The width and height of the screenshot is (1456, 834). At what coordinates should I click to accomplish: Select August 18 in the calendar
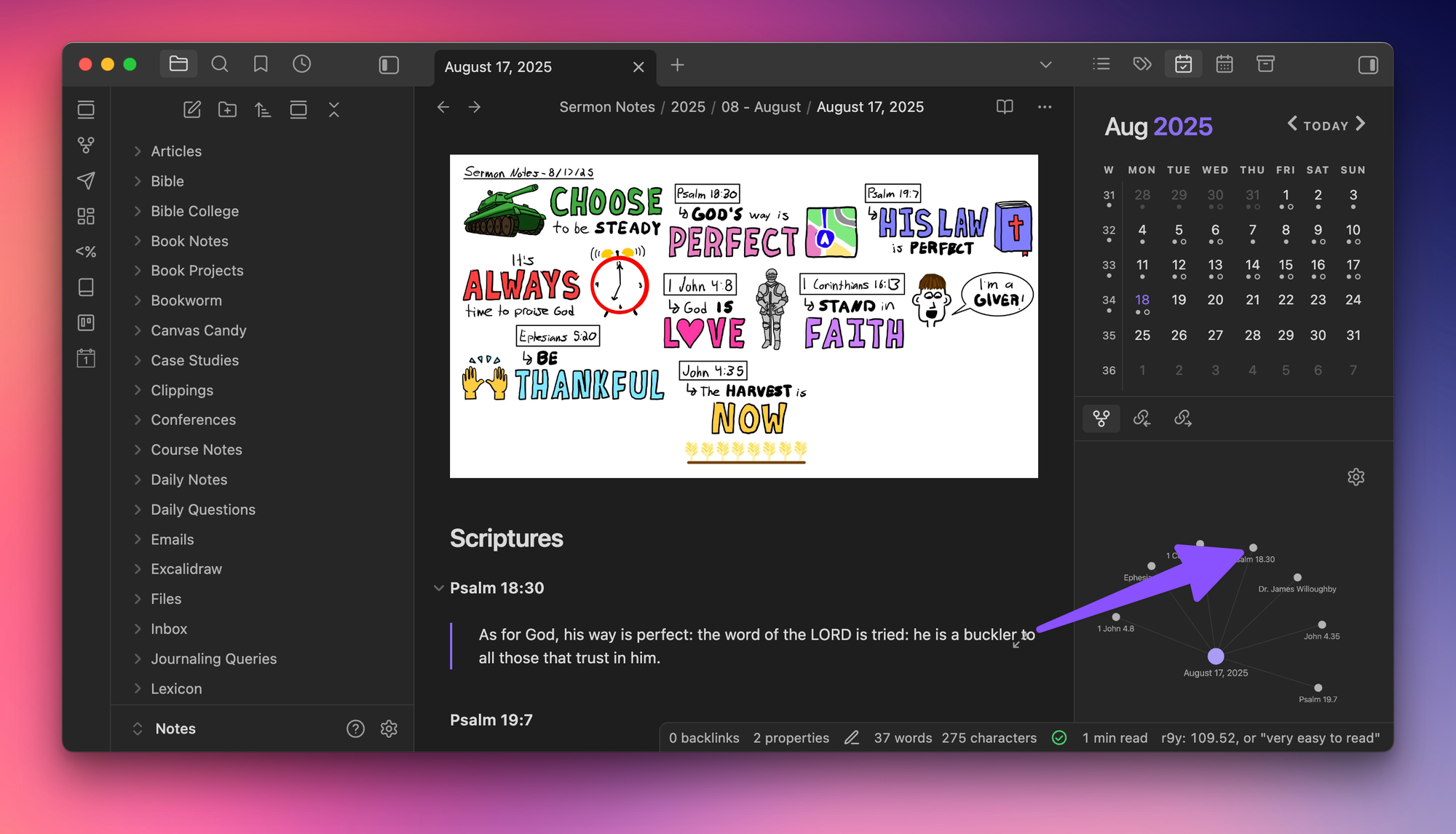[1142, 300]
